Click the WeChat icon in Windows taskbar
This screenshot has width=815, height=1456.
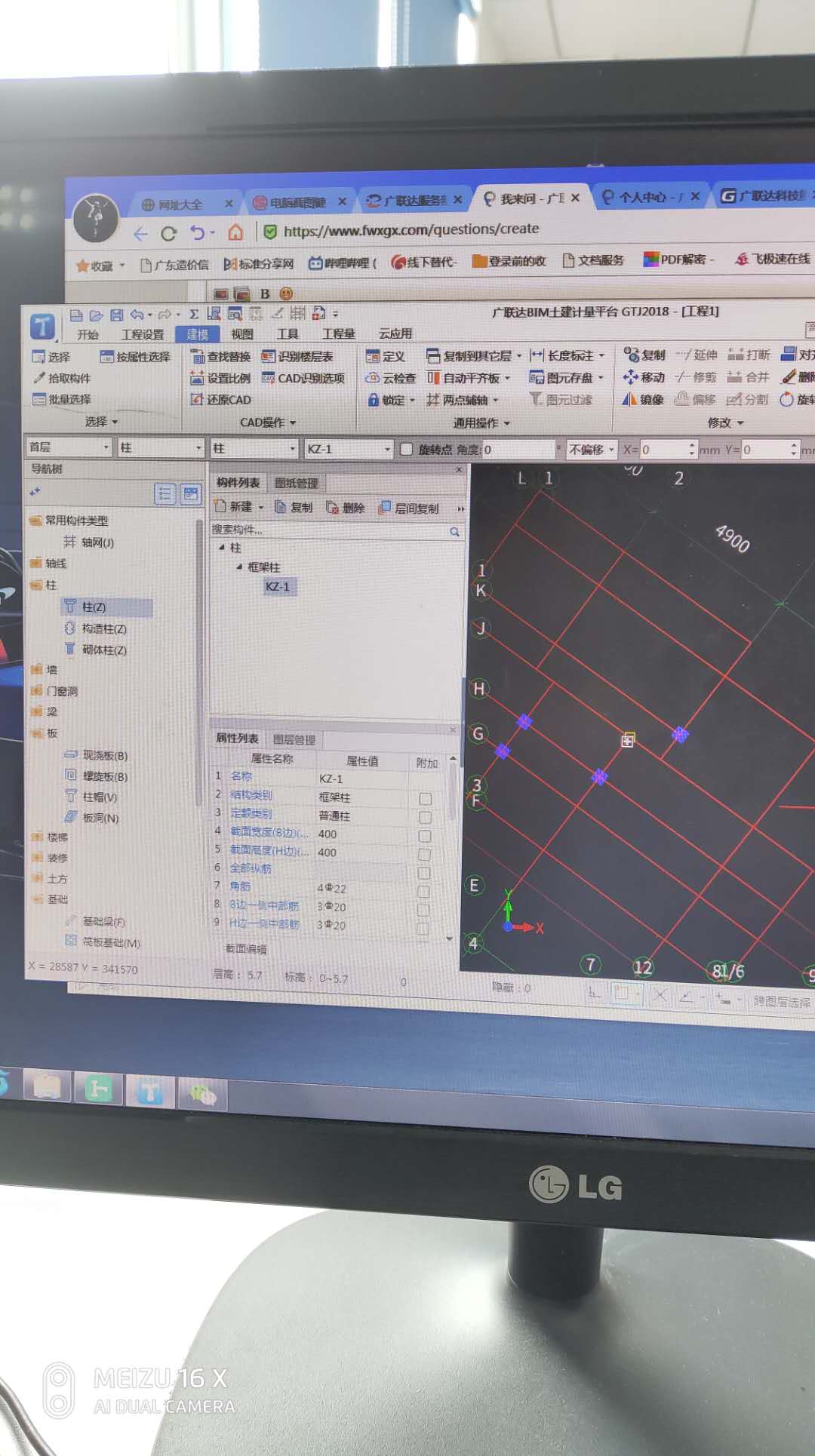[x=203, y=1093]
